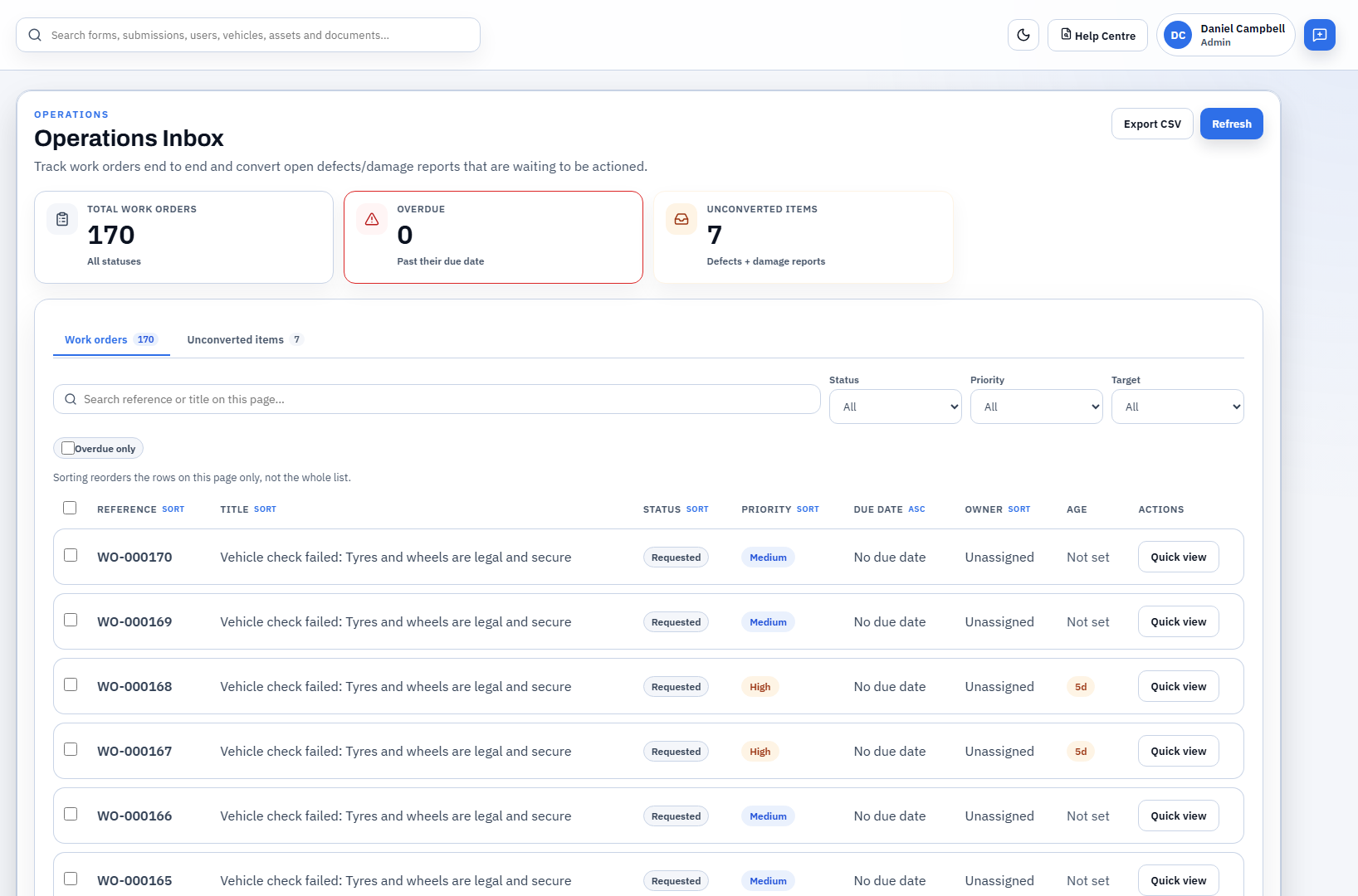Open Quick view for WO-000165

1178,880
